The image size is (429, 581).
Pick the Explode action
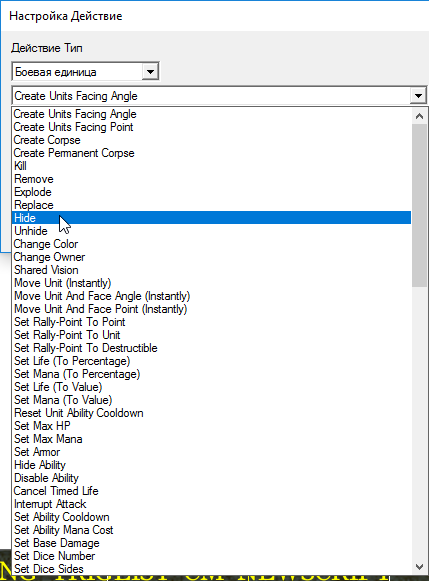212,192
